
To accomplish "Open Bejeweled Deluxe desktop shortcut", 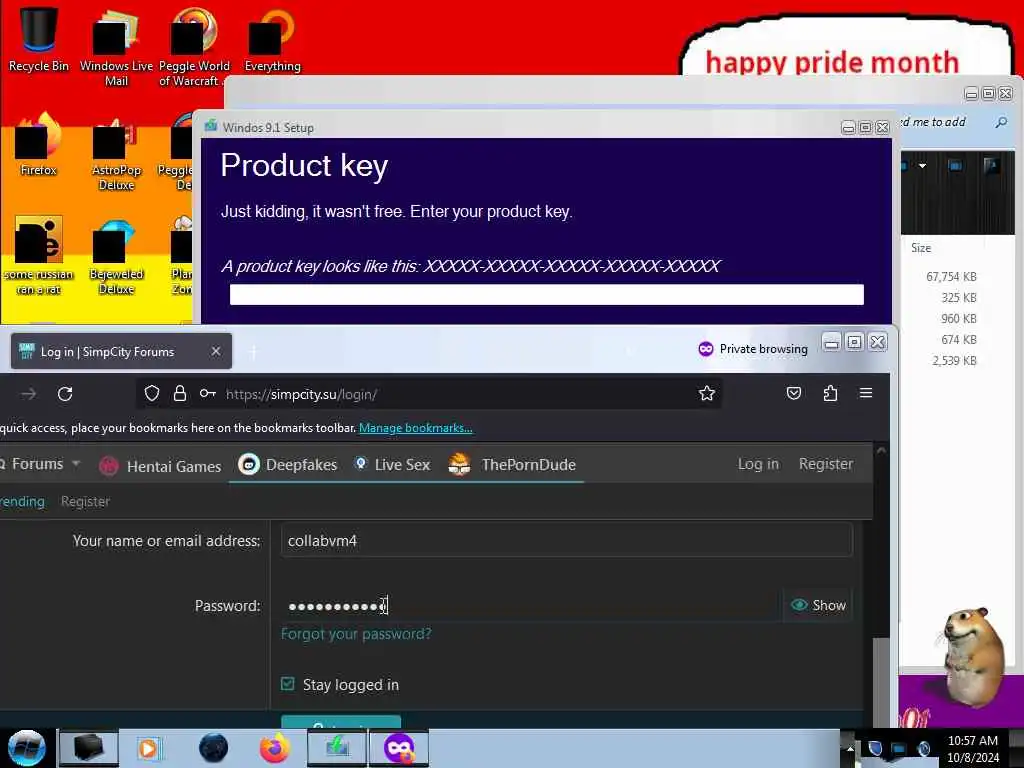I will pyautogui.click(x=116, y=257).
